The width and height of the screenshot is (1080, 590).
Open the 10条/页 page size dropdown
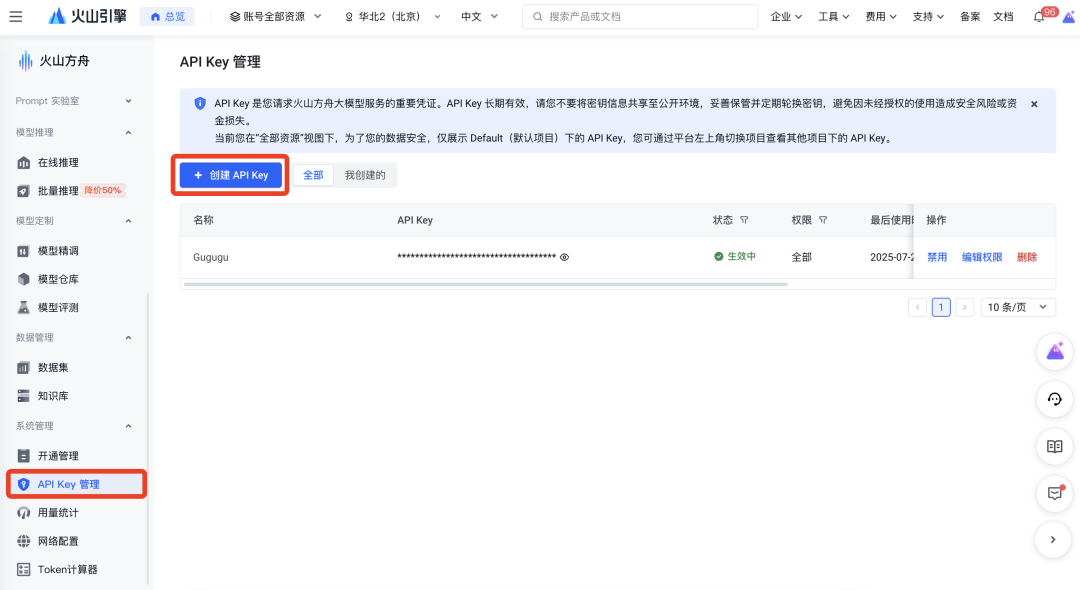1017,307
